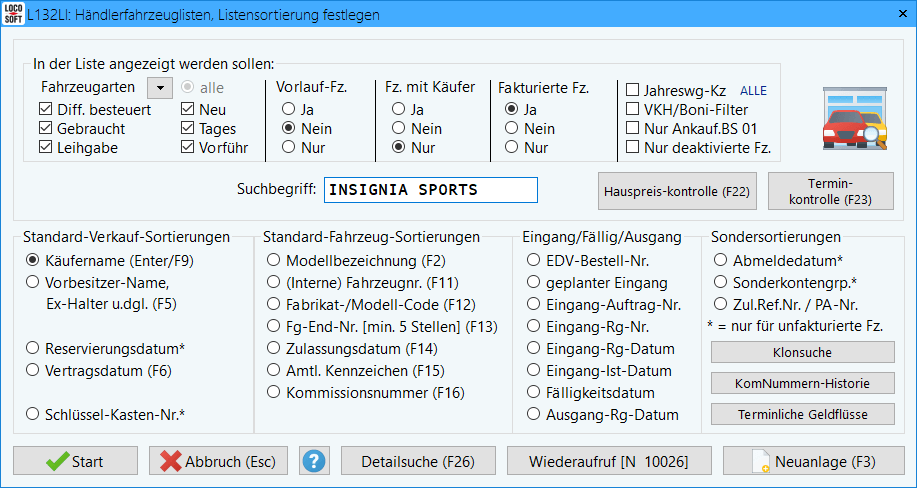Tick the VKH/Boni-Filter checkbox
The image size is (917, 488).
tap(632, 109)
